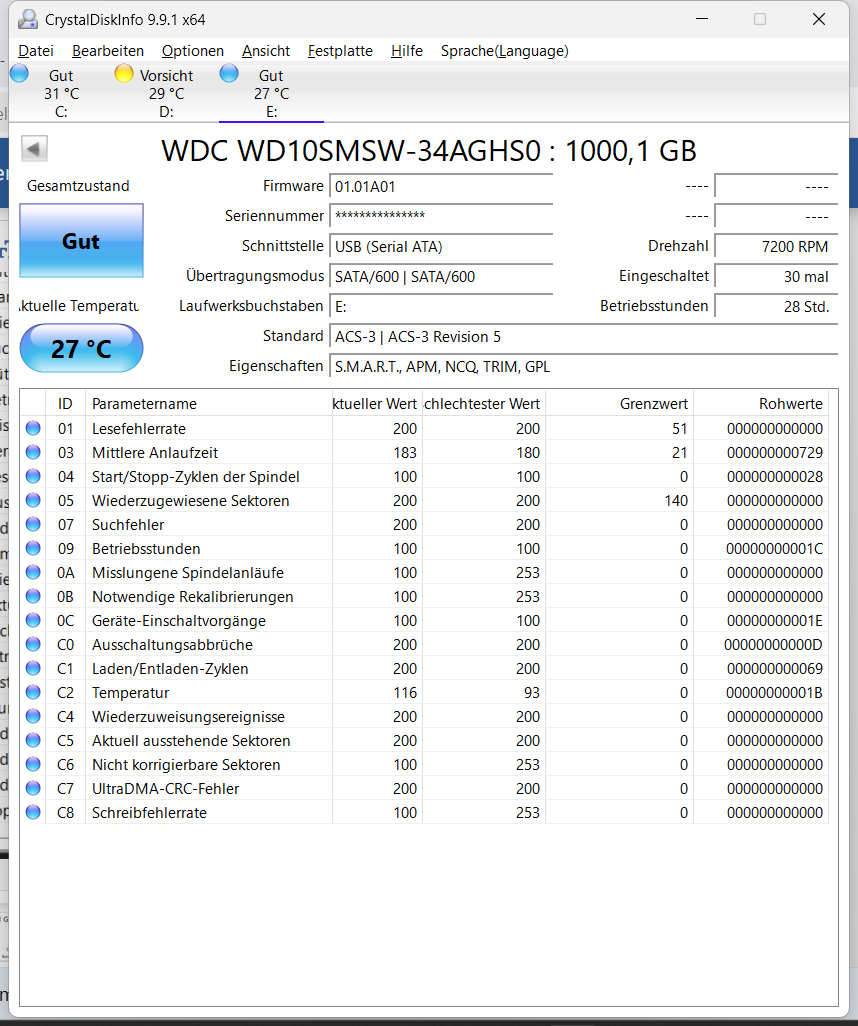Select raw value 00000000001C
This screenshot has width=858, height=1026.
[774, 548]
